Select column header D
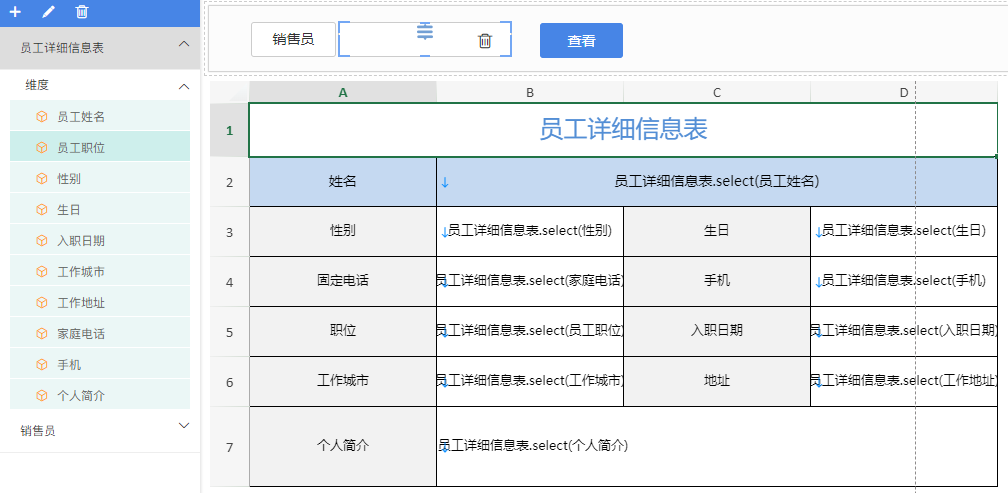Viewport: 1008px width, 493px height. point(904,92)
